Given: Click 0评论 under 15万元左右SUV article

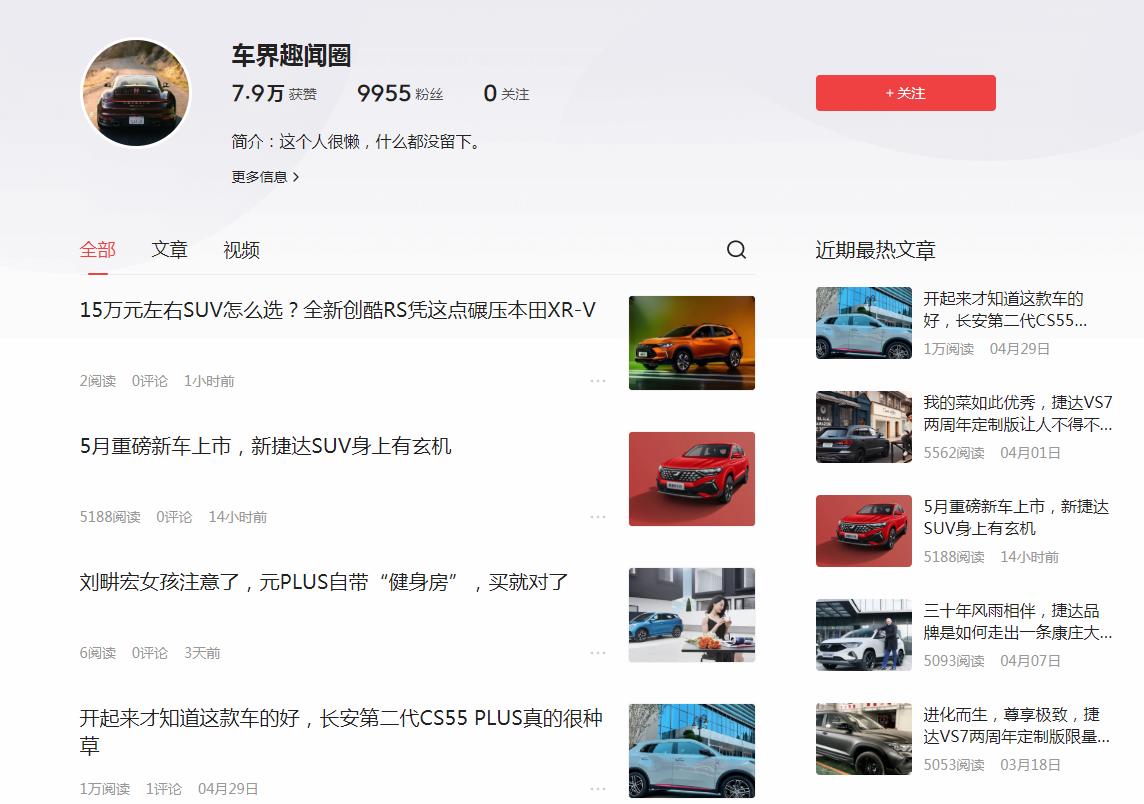Looking at the screenshot, I should click(x=150, y=381).
